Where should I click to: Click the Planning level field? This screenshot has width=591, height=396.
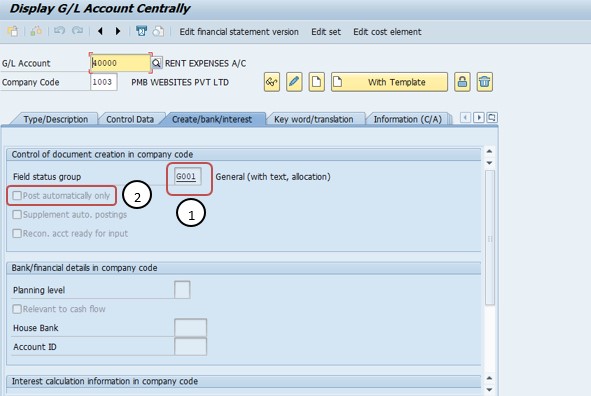tap(182, 290)
